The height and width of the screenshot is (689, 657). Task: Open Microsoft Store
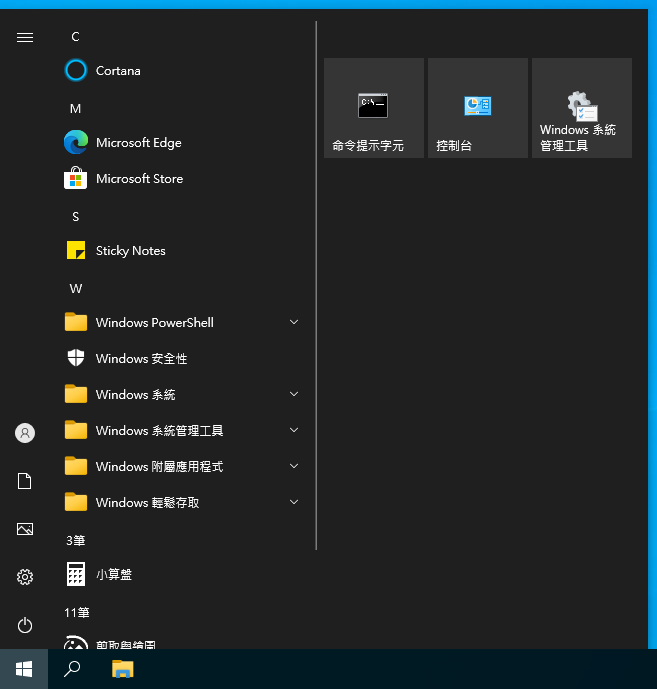click(182, 179)
